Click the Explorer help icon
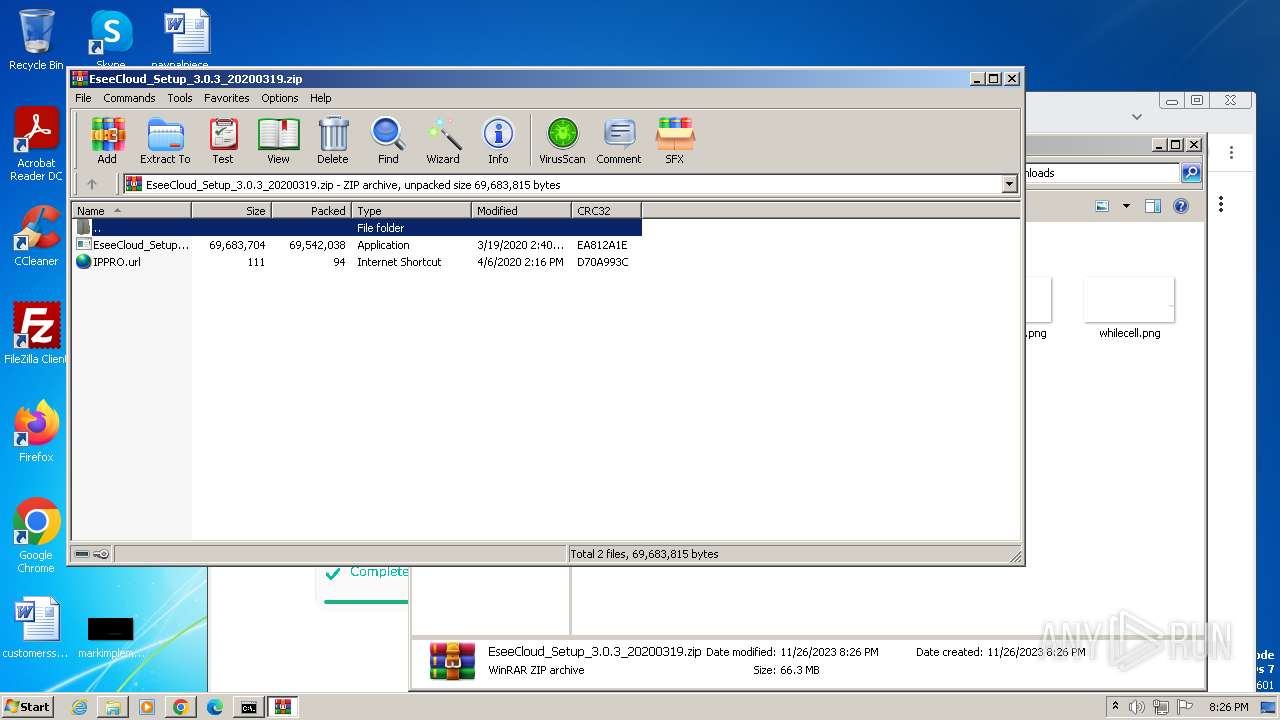 click(1181, 206)
